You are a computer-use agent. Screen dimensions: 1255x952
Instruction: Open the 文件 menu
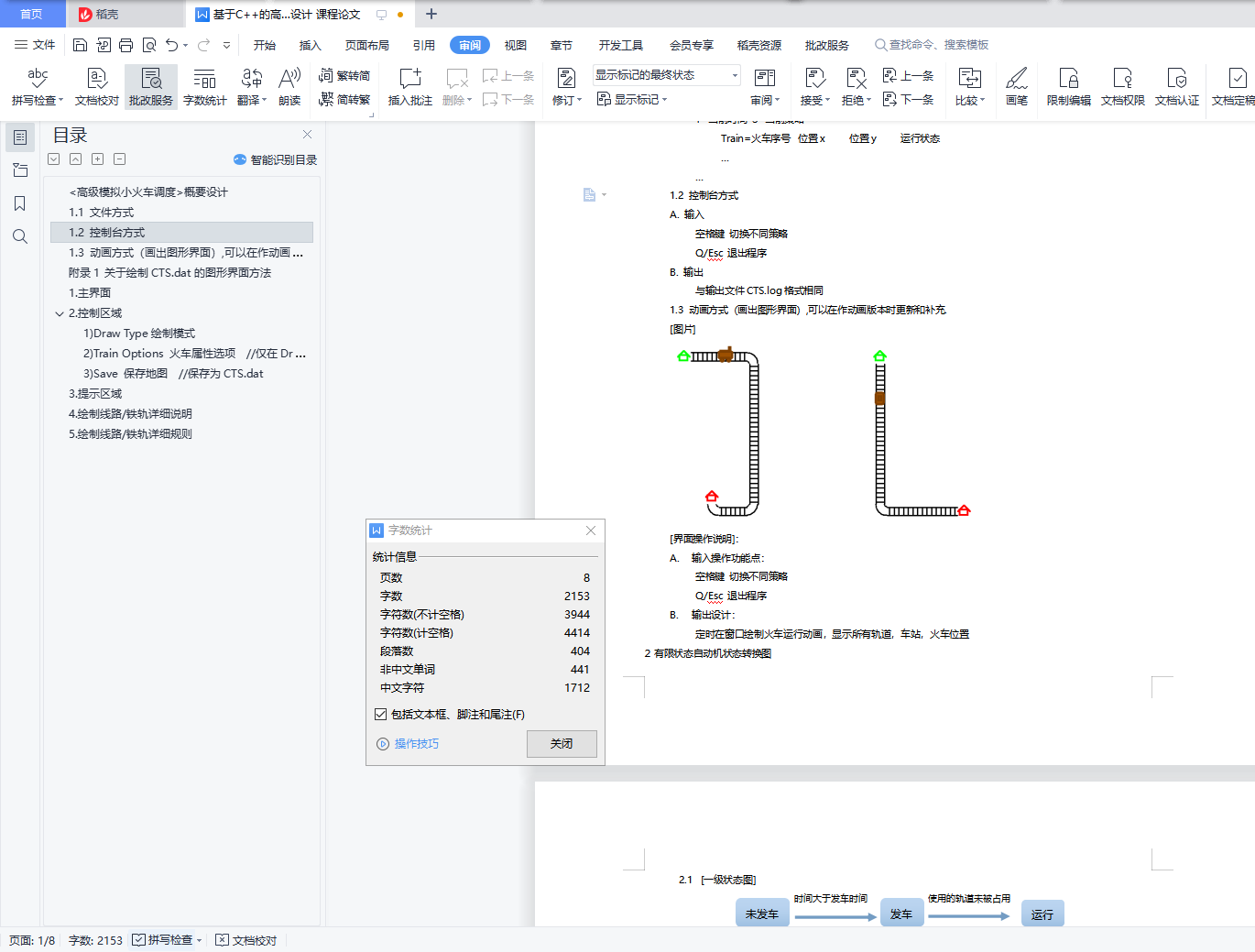(35, 45)
